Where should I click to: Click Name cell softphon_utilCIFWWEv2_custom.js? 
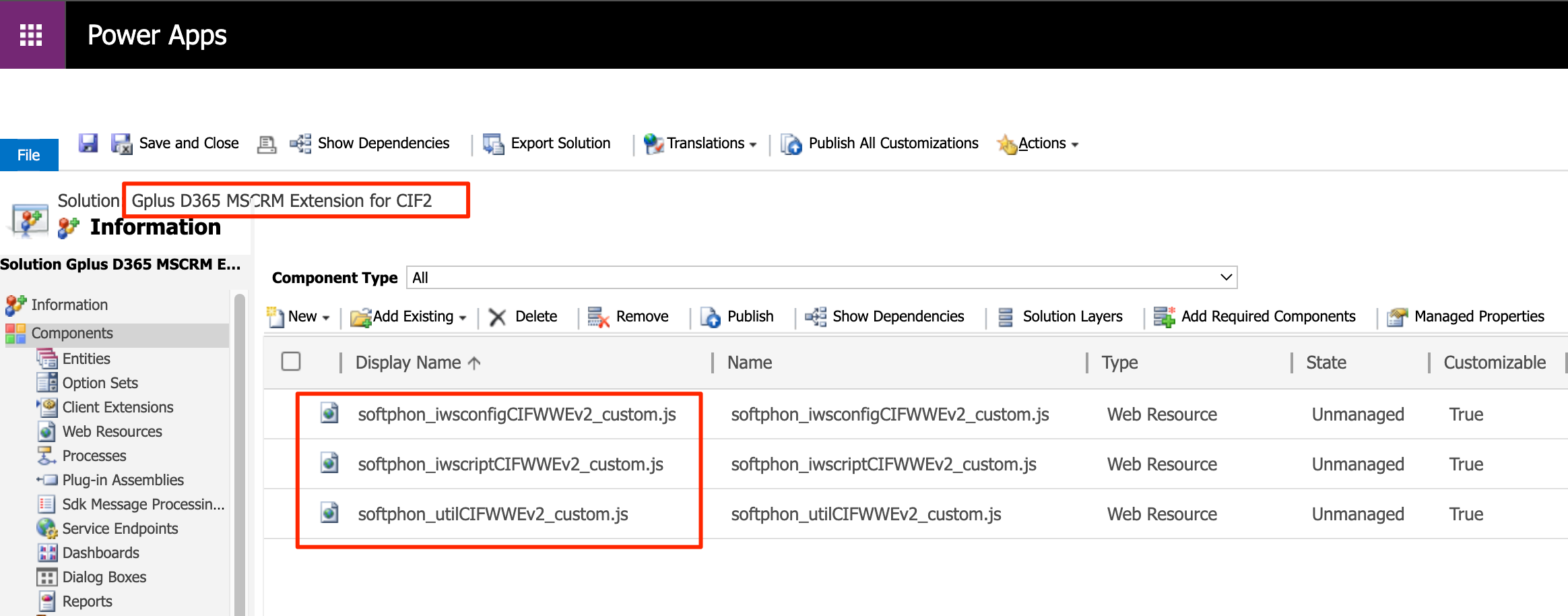[866, 514]
